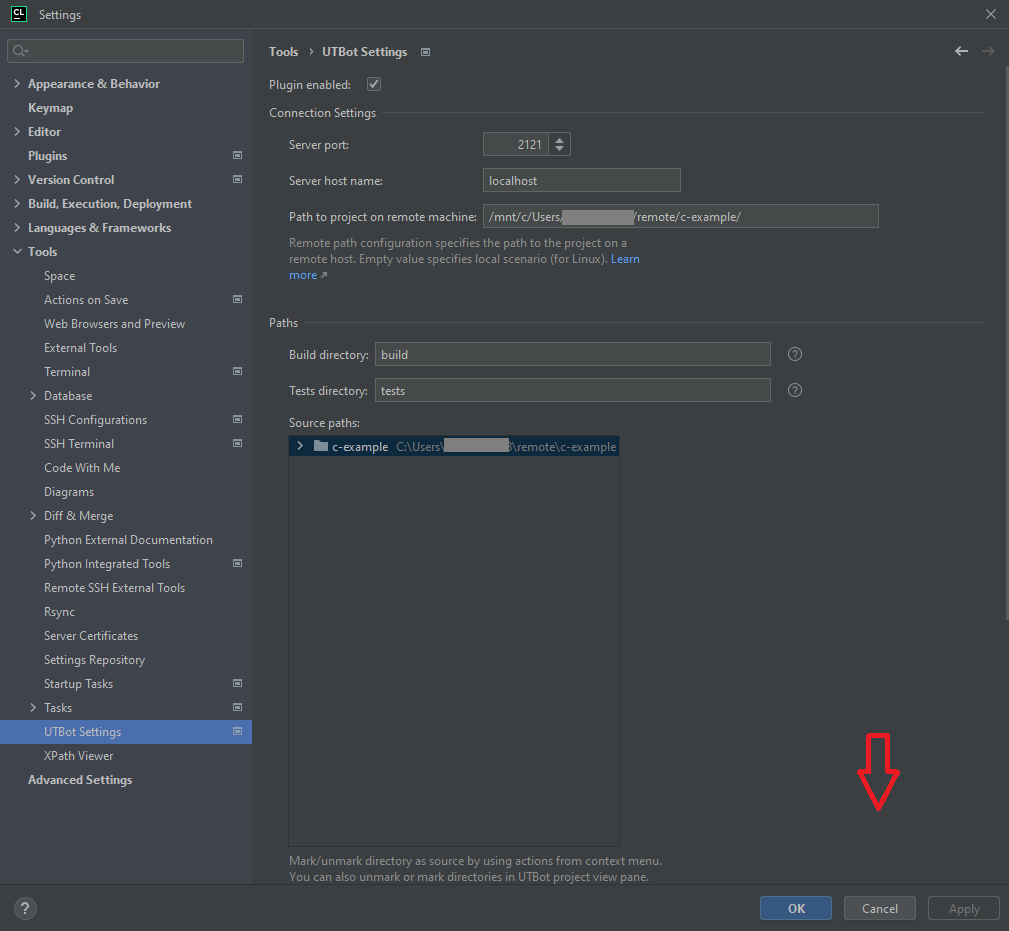Open the Keymap settings page
Viewport: 1009px width, 931px height.
click(50, 108)
